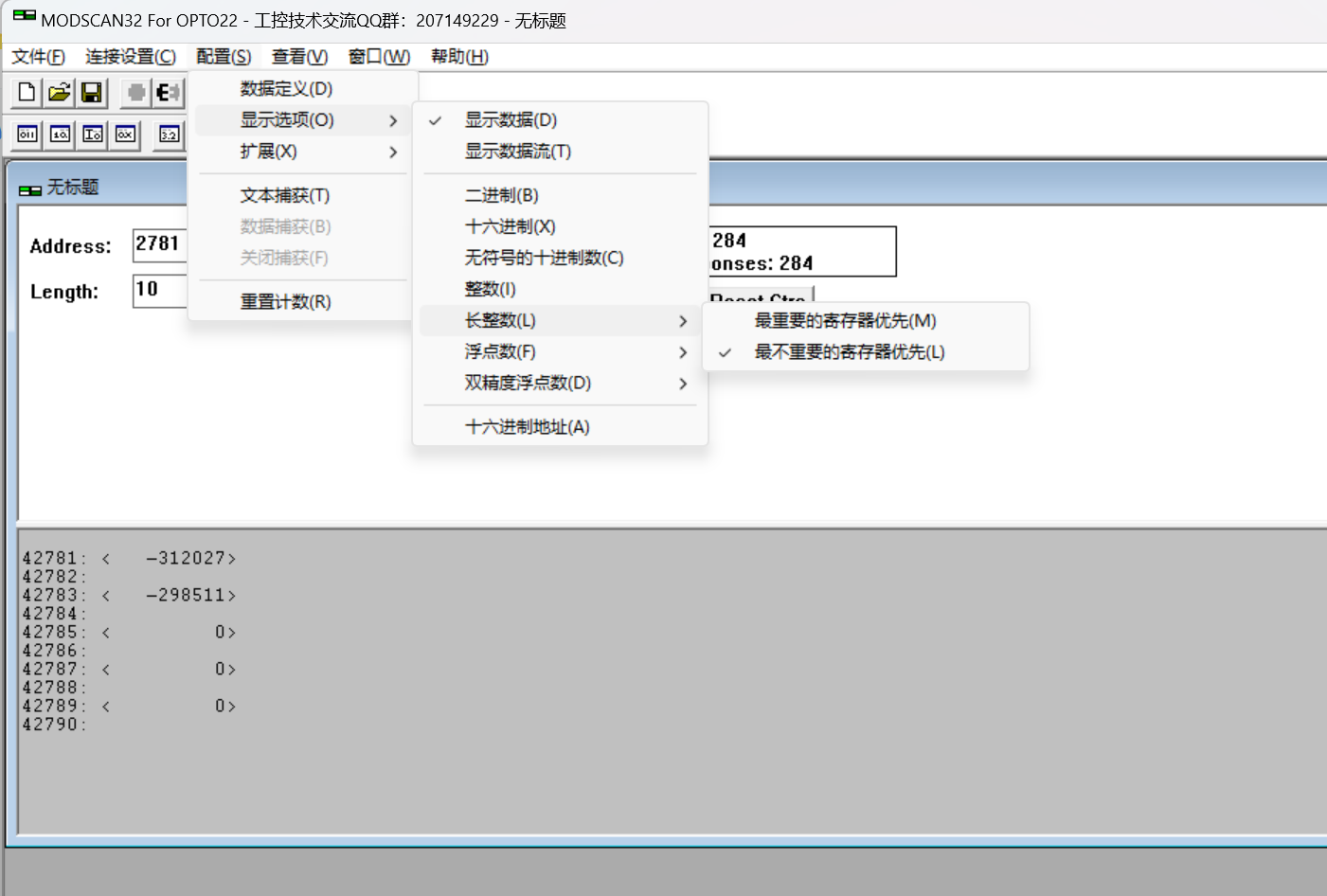Select 整数(I) display format

561,289
